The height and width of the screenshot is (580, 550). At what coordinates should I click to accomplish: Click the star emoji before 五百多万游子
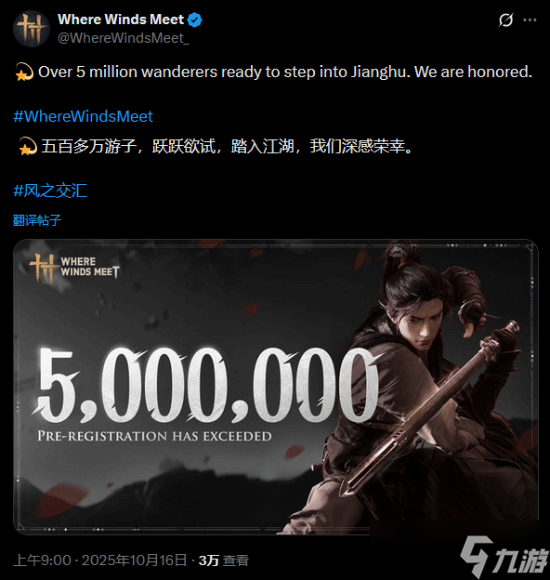[27, 146]
